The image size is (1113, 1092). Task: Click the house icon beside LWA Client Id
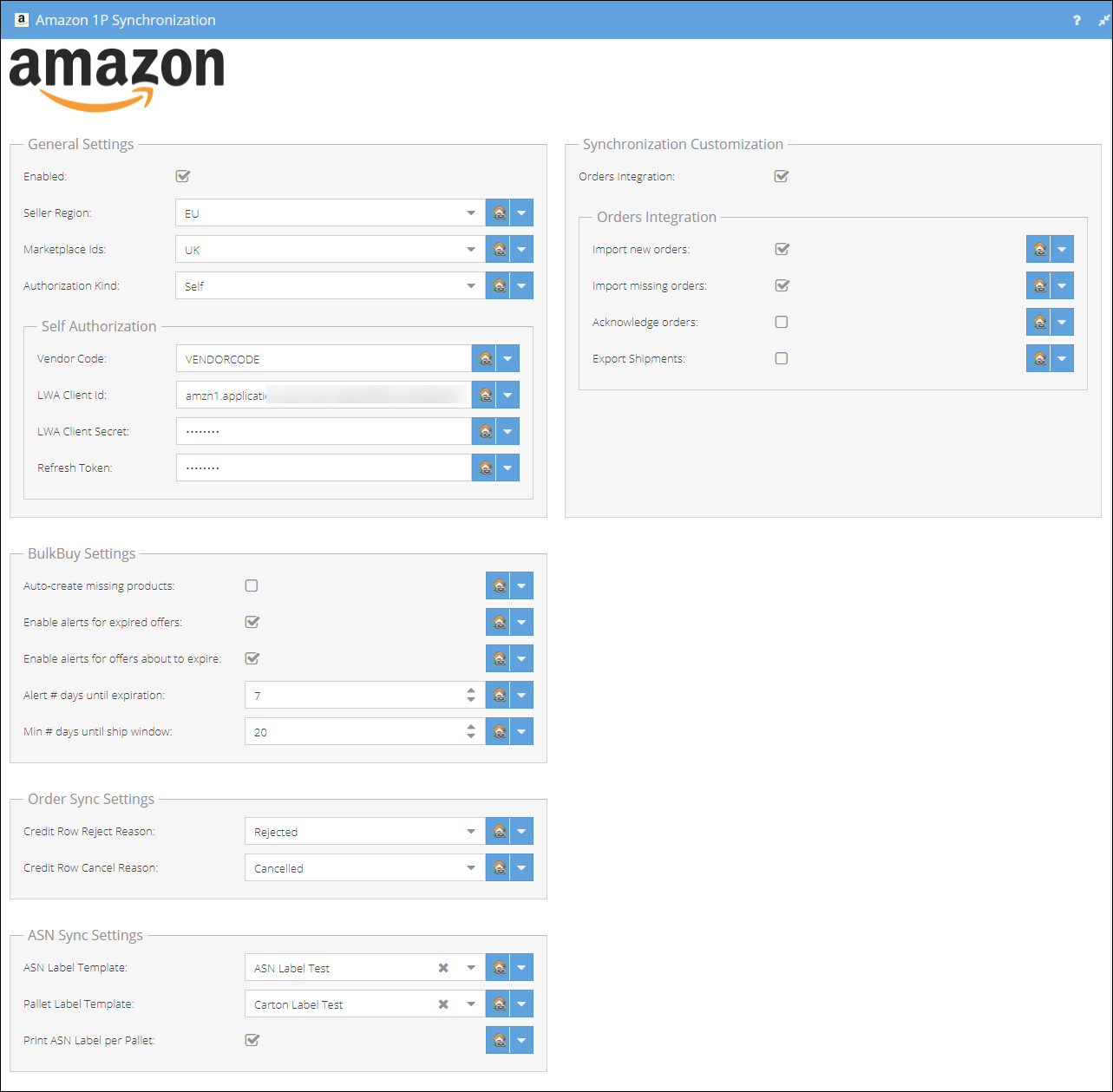pyautogui.click(x=485, y=395)
